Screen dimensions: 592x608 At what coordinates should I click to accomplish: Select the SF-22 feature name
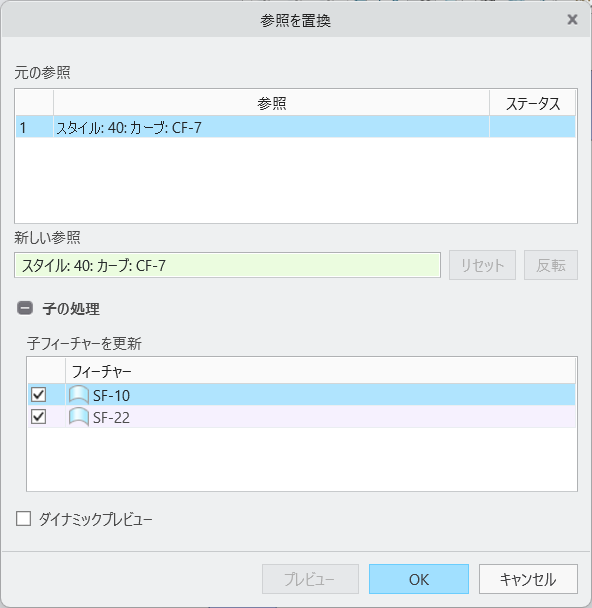pos(111,418)
